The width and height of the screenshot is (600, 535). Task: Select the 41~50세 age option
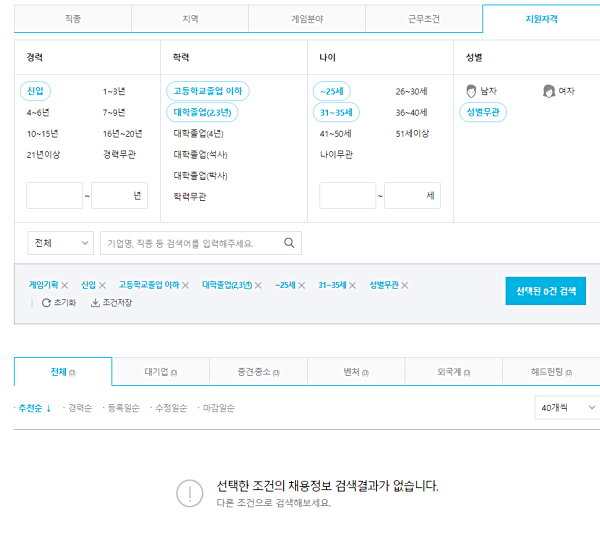point(336,134)
